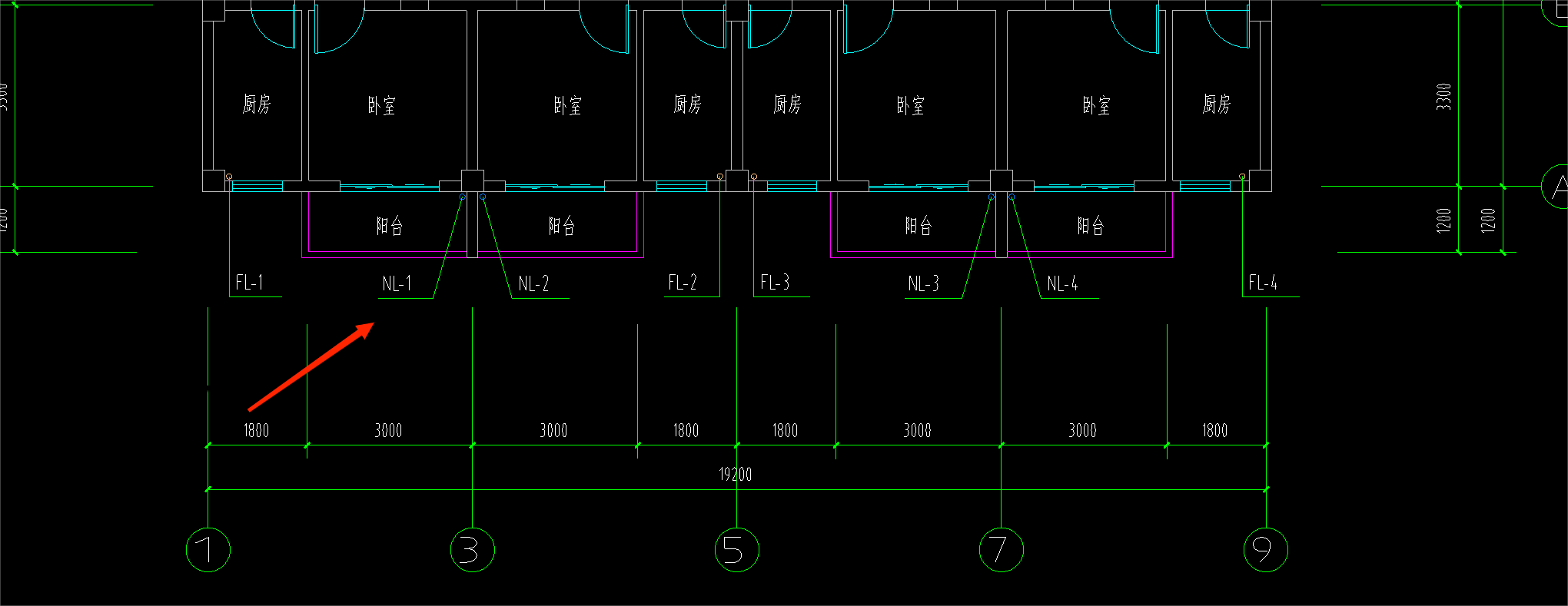Select the FL-4 pipe label
This screenshot has width=1568, height=606.
pyautogui.click(x=1263, y=283)
